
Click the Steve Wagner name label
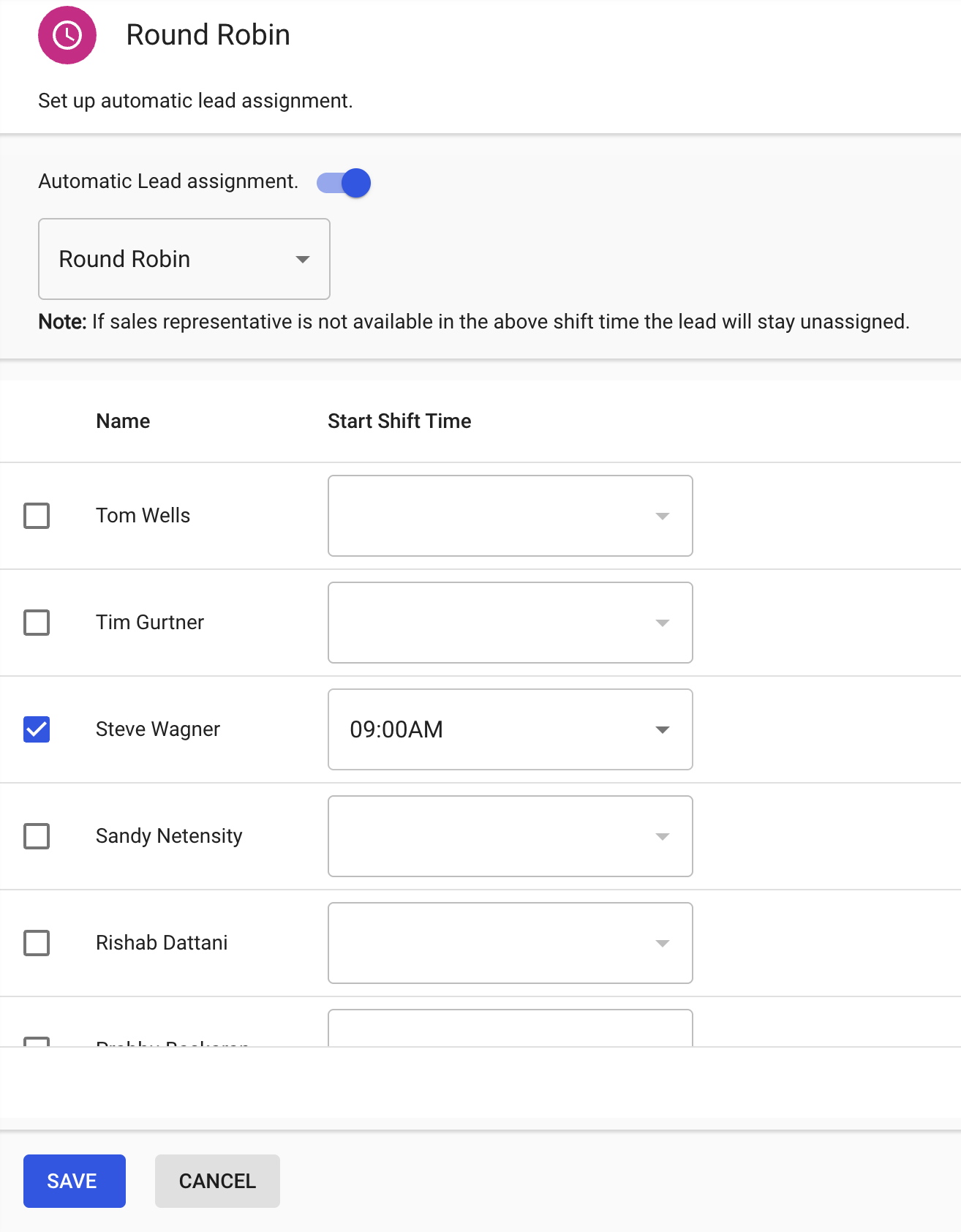(x=158, y=729)
